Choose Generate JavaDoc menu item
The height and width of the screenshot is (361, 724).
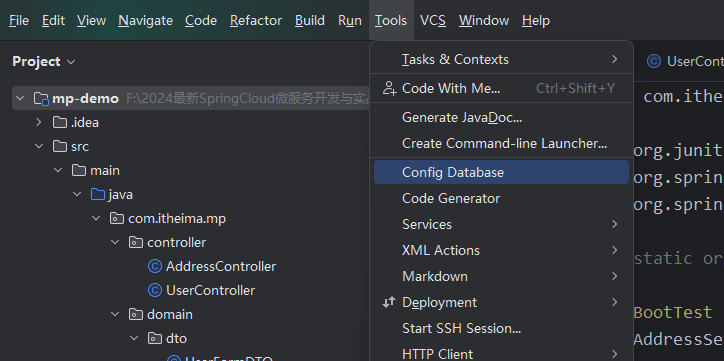click(x=501, y=117)
